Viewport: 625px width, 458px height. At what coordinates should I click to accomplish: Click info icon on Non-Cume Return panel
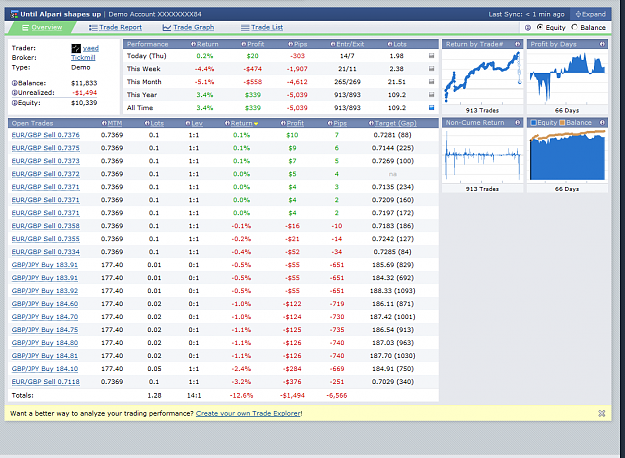[517, 123]
